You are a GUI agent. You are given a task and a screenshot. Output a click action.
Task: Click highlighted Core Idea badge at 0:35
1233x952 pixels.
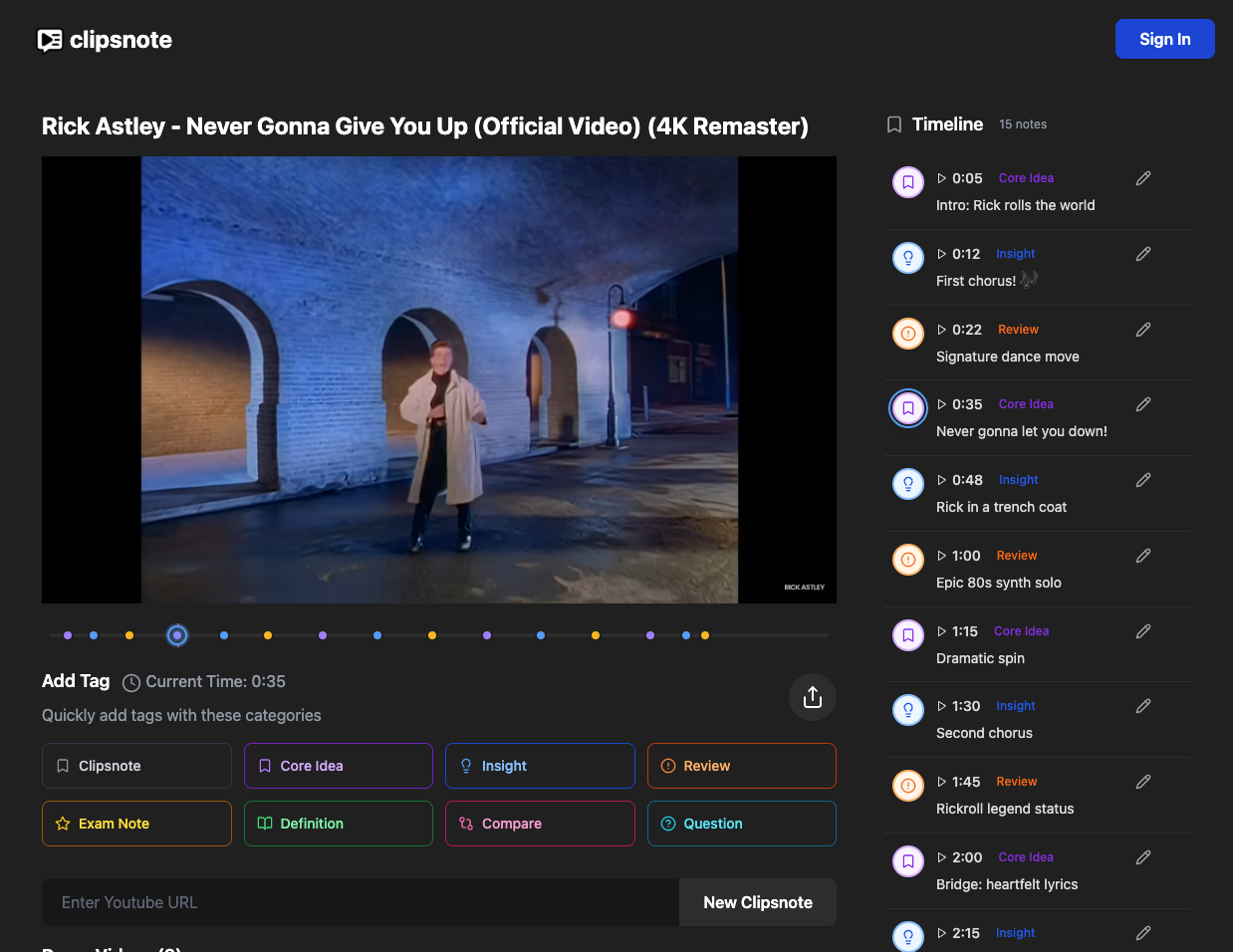point(908,408)
